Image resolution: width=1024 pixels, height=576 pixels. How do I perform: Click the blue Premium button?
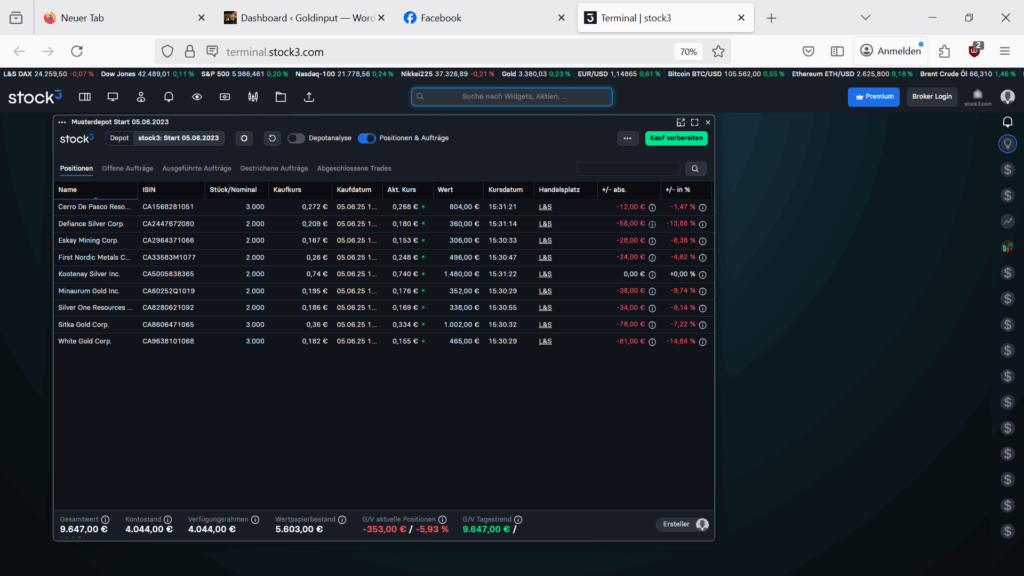click(x=873, y=97)
